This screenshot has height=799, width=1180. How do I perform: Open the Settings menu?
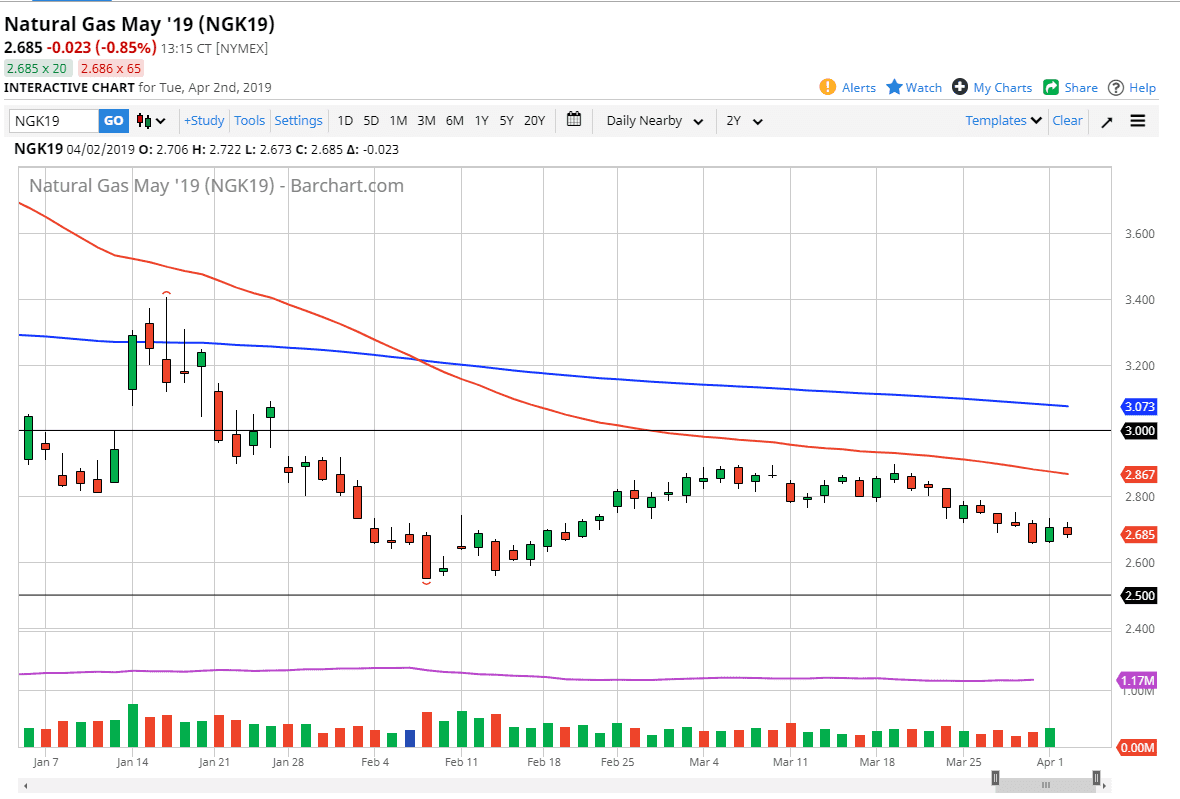click(298, 121)
